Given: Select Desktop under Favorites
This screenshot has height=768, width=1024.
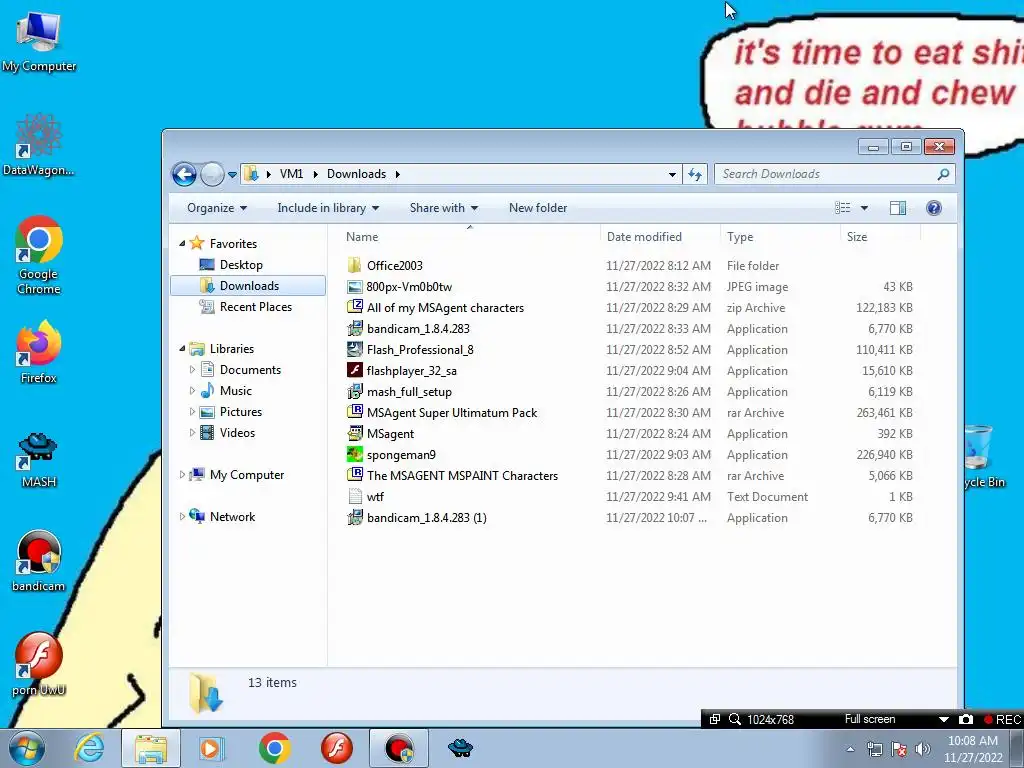Looking at the screenshot, I should pyautogui.click(x=241, y=264).
